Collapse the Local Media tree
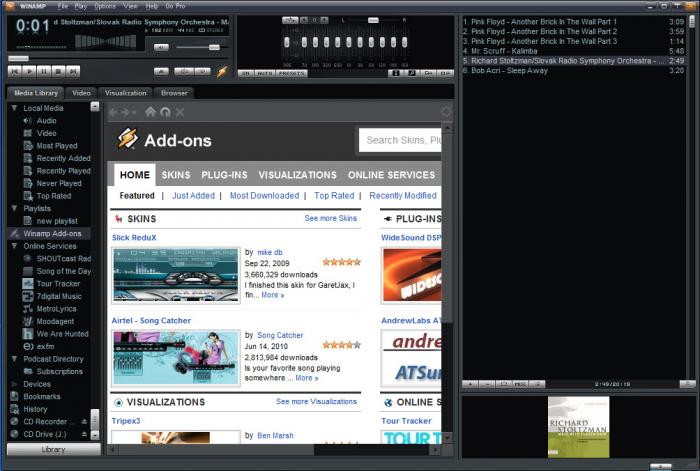Image resolution: width=700 pixels, height=471 pixels. [x=14, y=108]
